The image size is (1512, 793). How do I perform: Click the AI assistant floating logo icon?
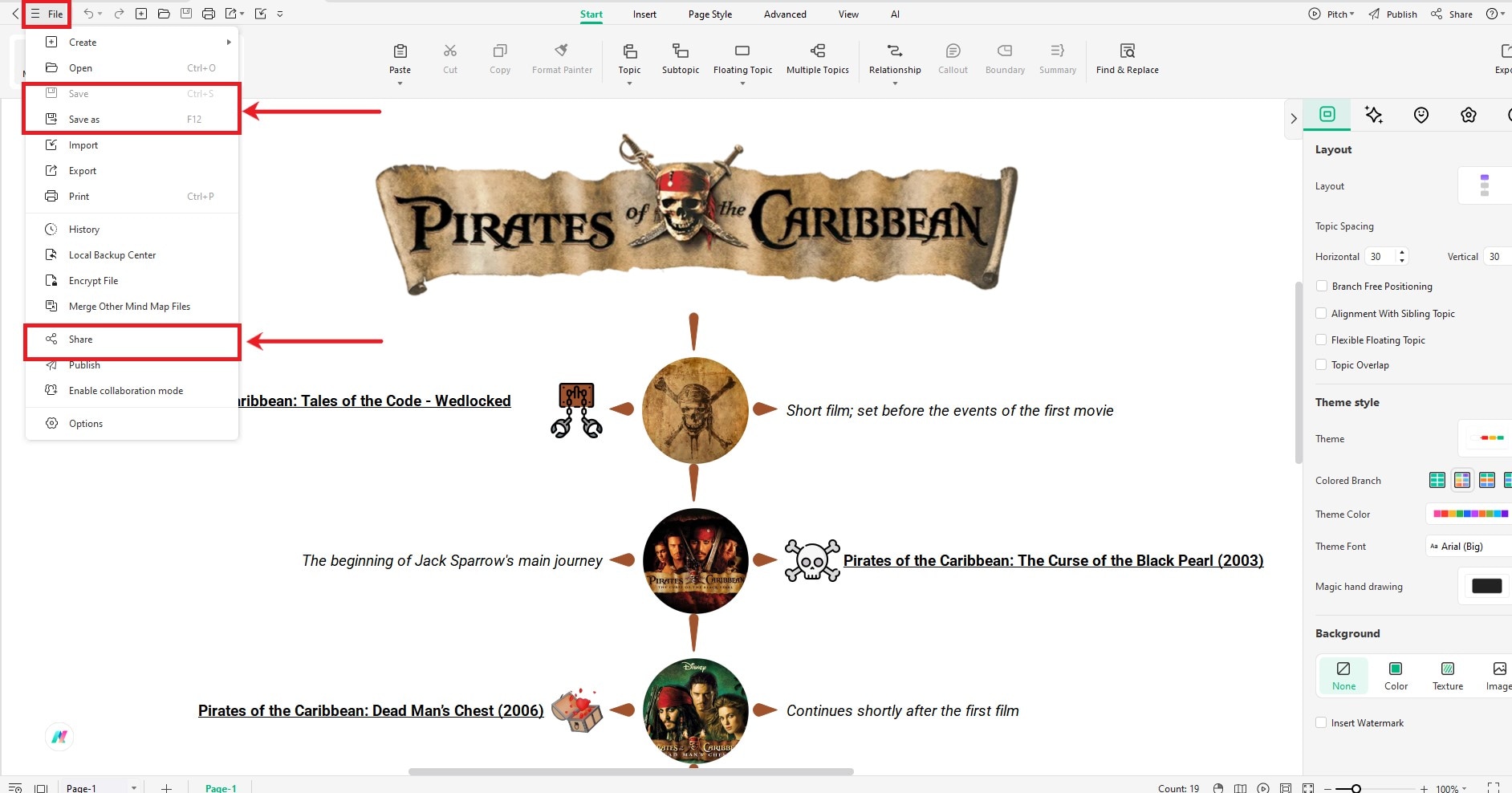59,736
